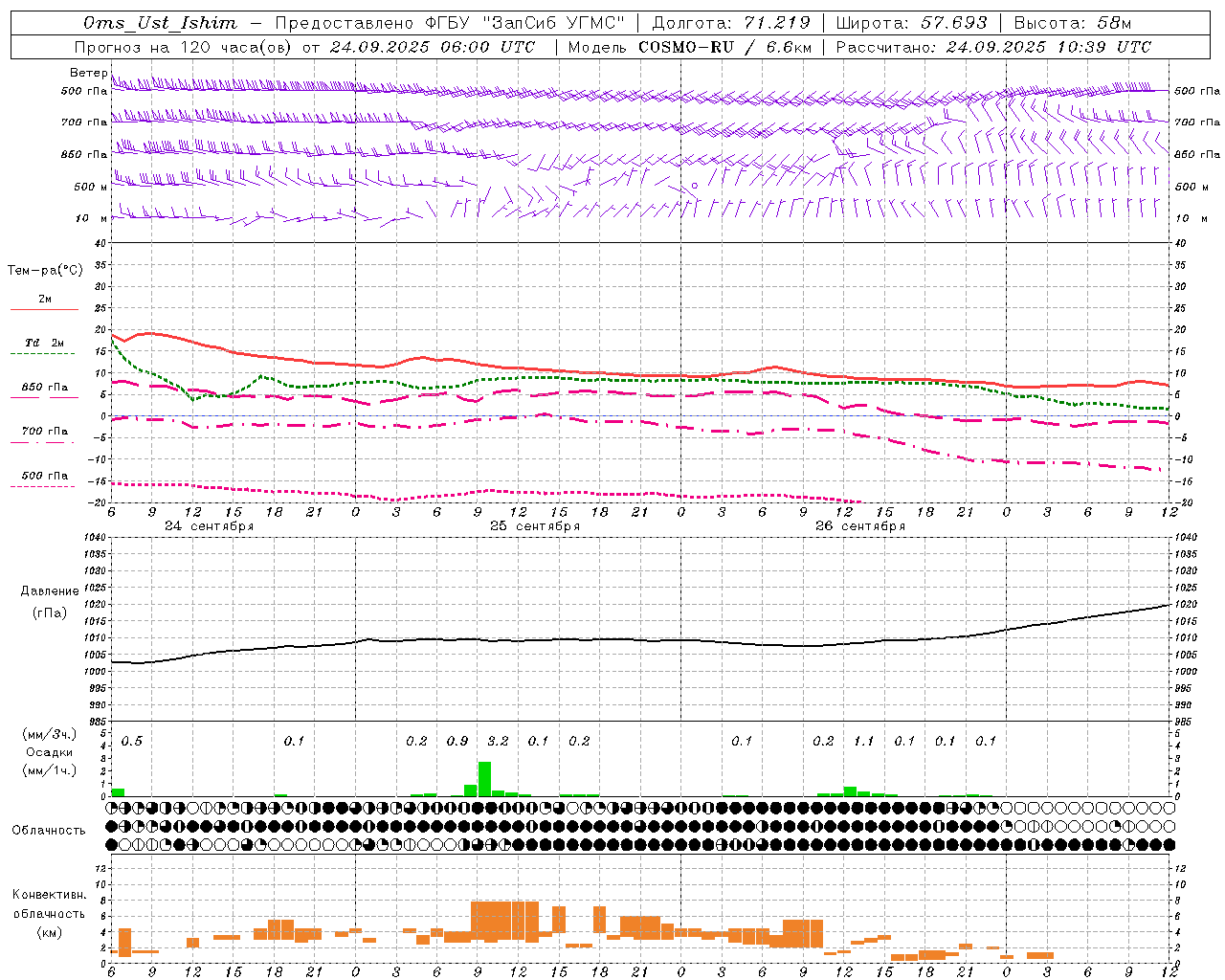Click the (мм/1ч.) precipitation unit label
Image resolution: width=1225 pixels, height=980 pixels.
click(50, 770)
